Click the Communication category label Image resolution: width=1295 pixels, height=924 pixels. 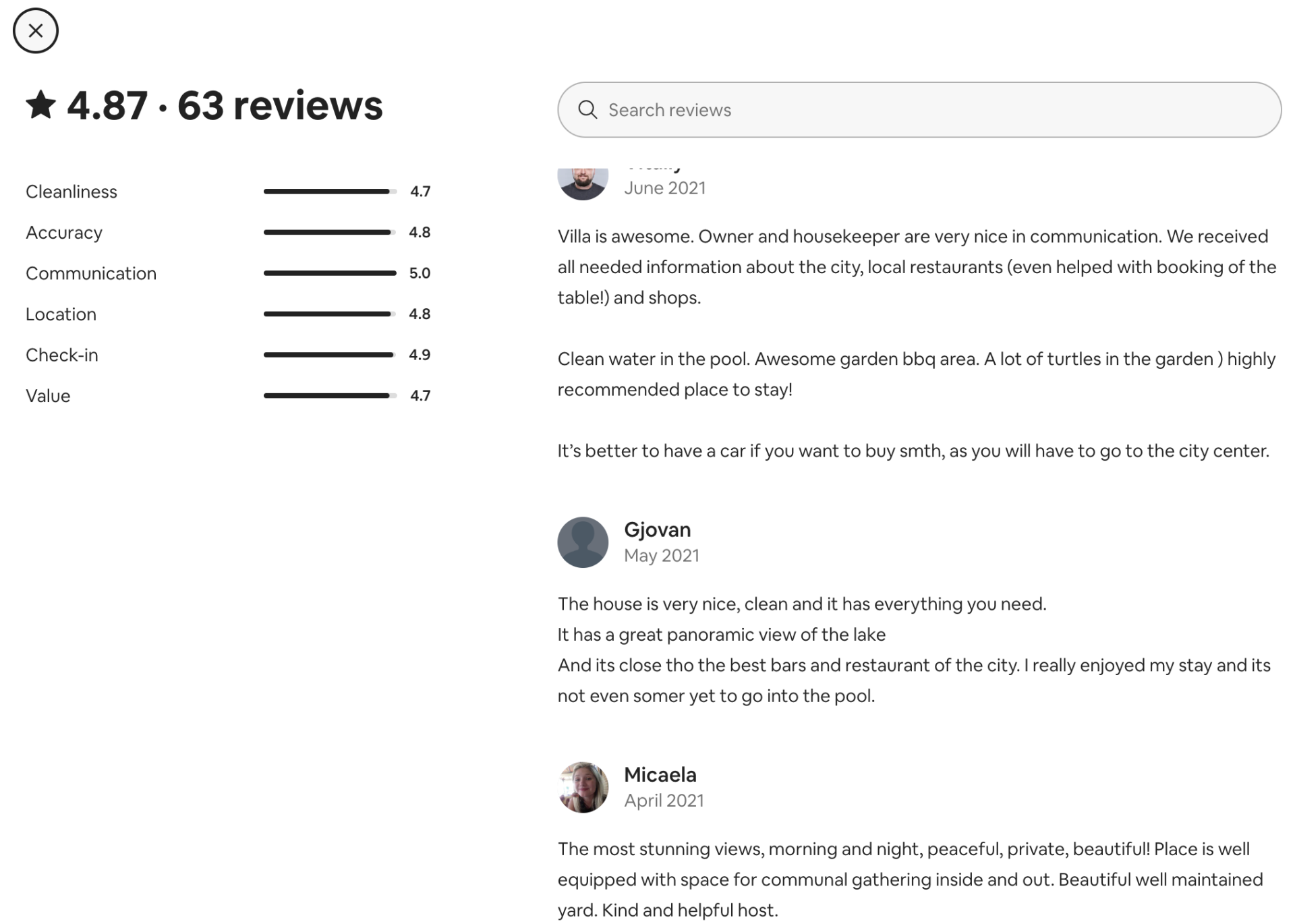91,273
